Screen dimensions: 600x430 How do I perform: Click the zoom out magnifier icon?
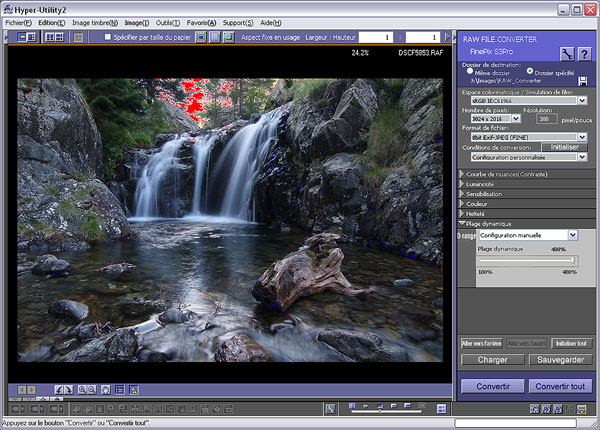coord(92,389)
